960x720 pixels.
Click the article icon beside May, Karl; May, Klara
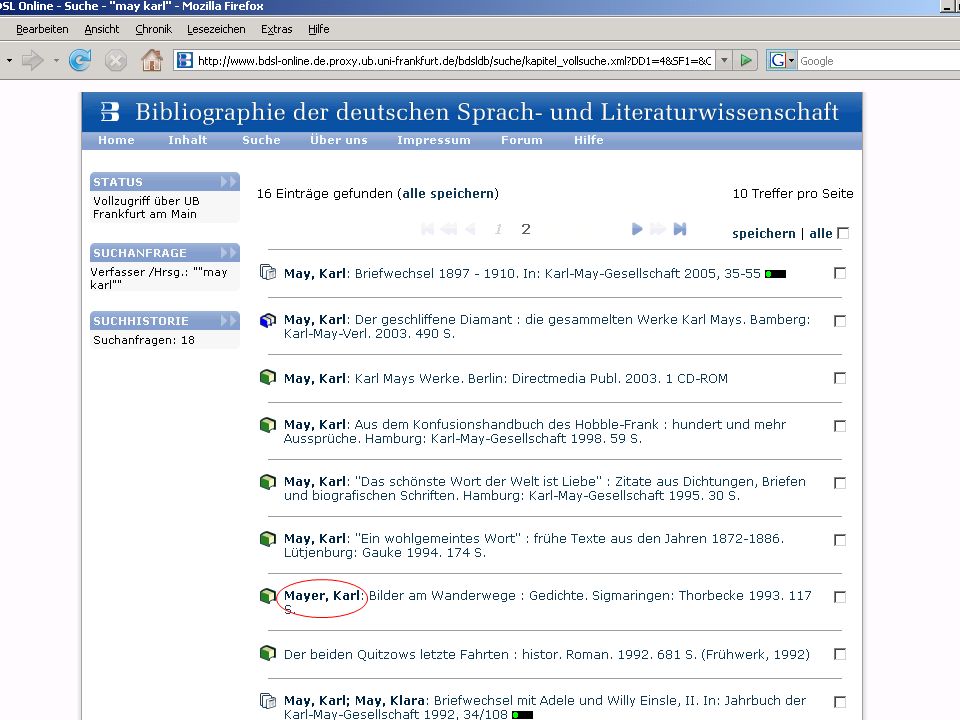[268, 700]
